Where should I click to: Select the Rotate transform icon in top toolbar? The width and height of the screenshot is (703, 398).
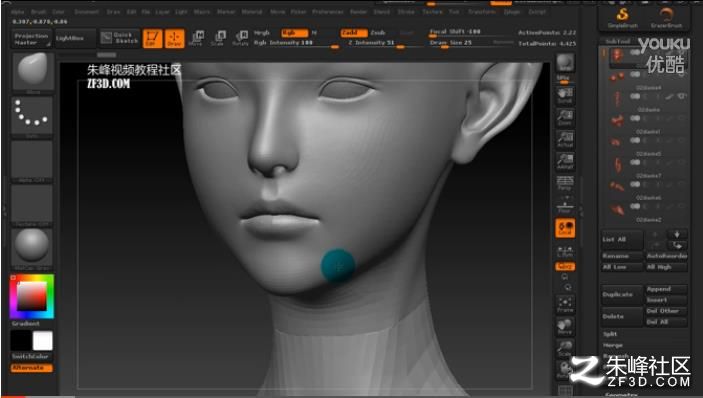point(241,38)
